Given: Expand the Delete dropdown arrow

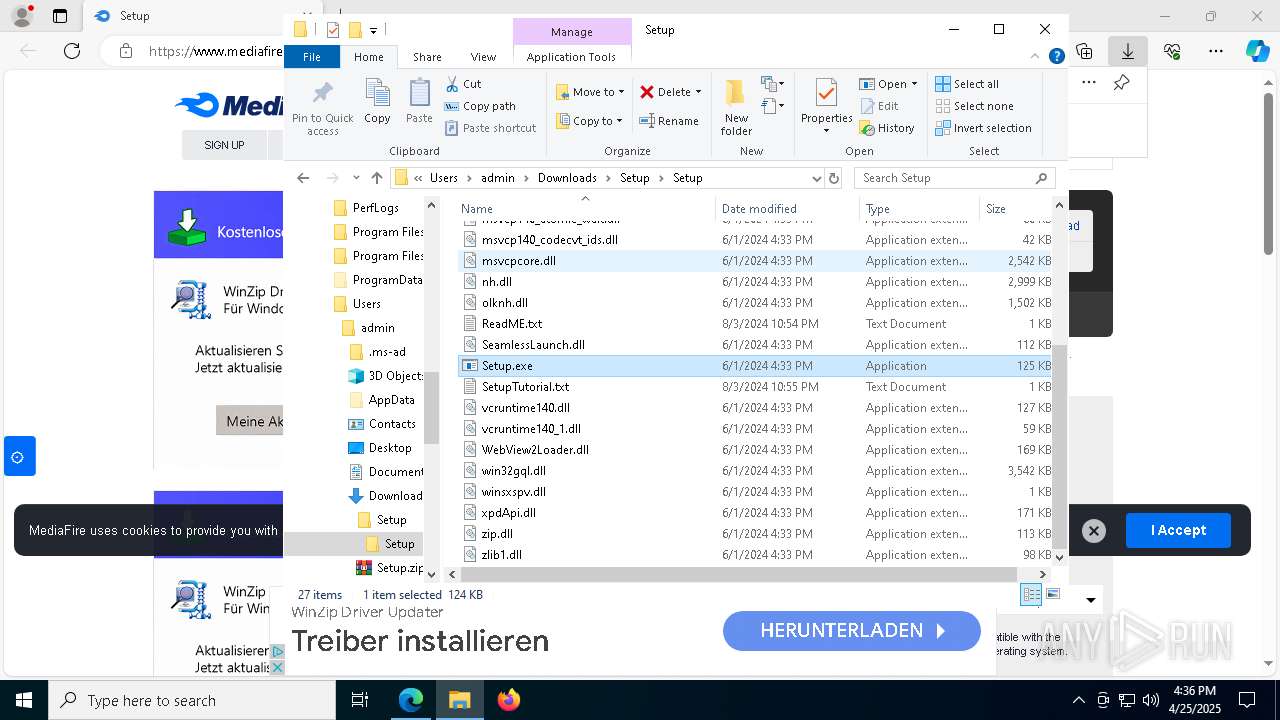Looking at the screenshot, I should (x=698, y=92).
